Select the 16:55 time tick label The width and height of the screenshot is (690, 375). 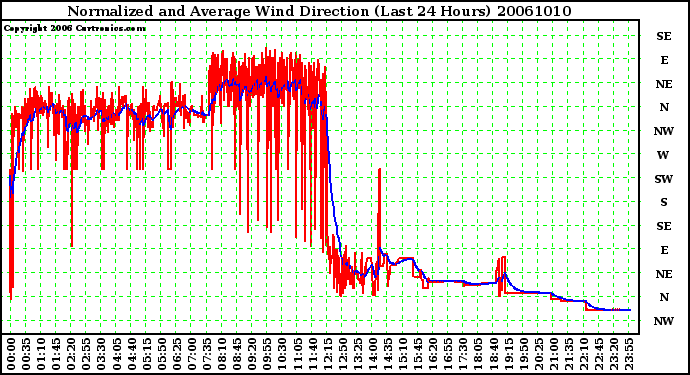click(x=448, y=354)
